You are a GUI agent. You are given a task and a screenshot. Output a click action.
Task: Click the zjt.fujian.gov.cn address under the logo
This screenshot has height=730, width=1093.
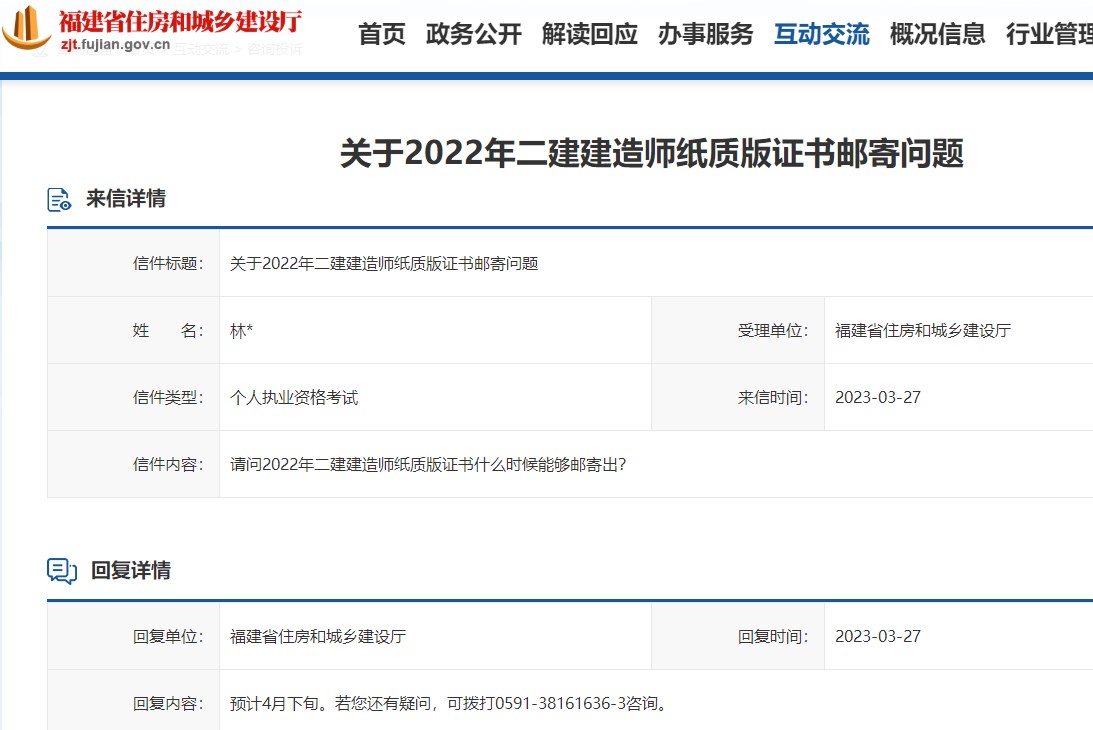click(x=114, y=46)
